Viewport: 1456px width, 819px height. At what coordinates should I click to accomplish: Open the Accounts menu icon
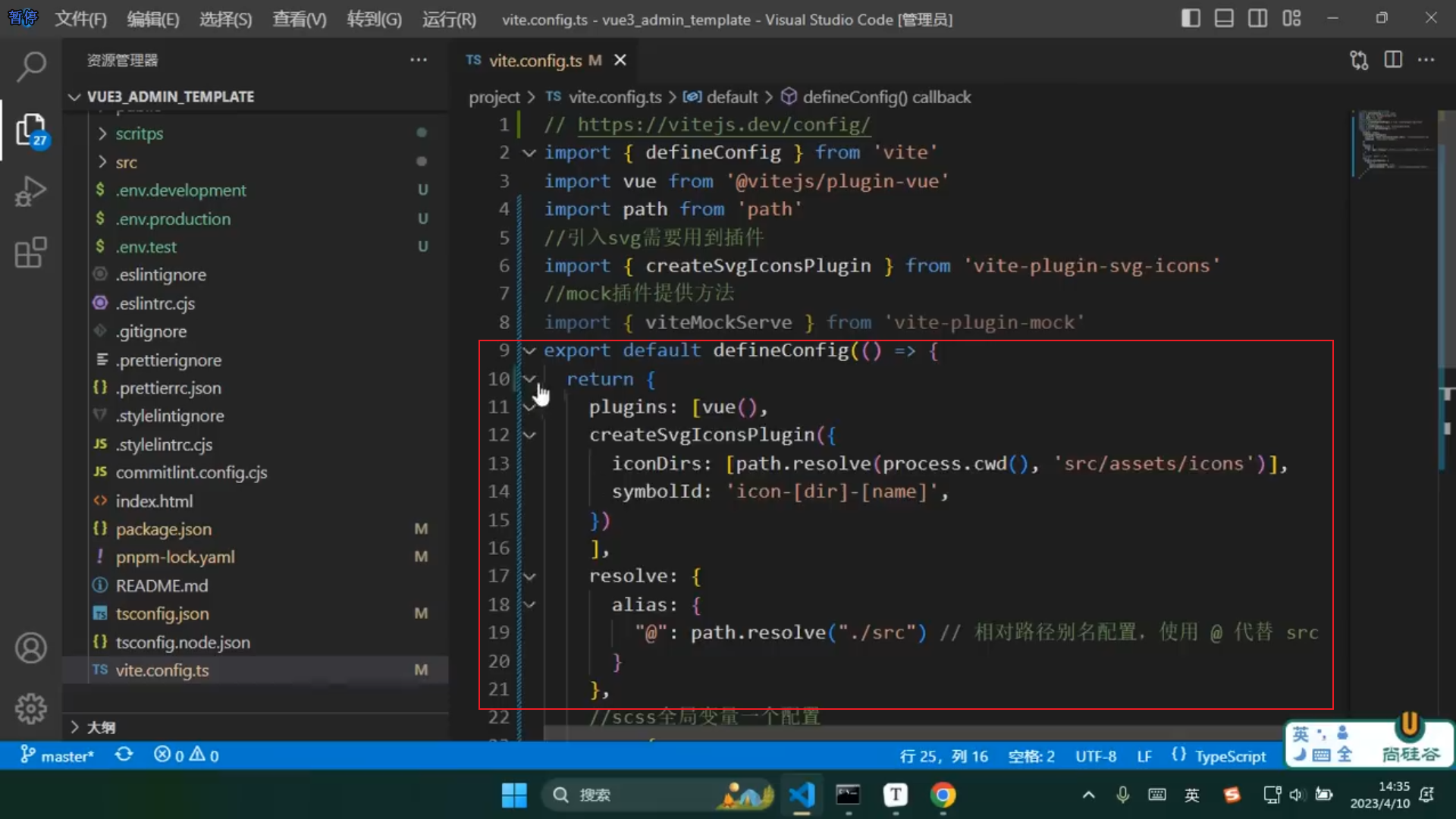point(30,648)
